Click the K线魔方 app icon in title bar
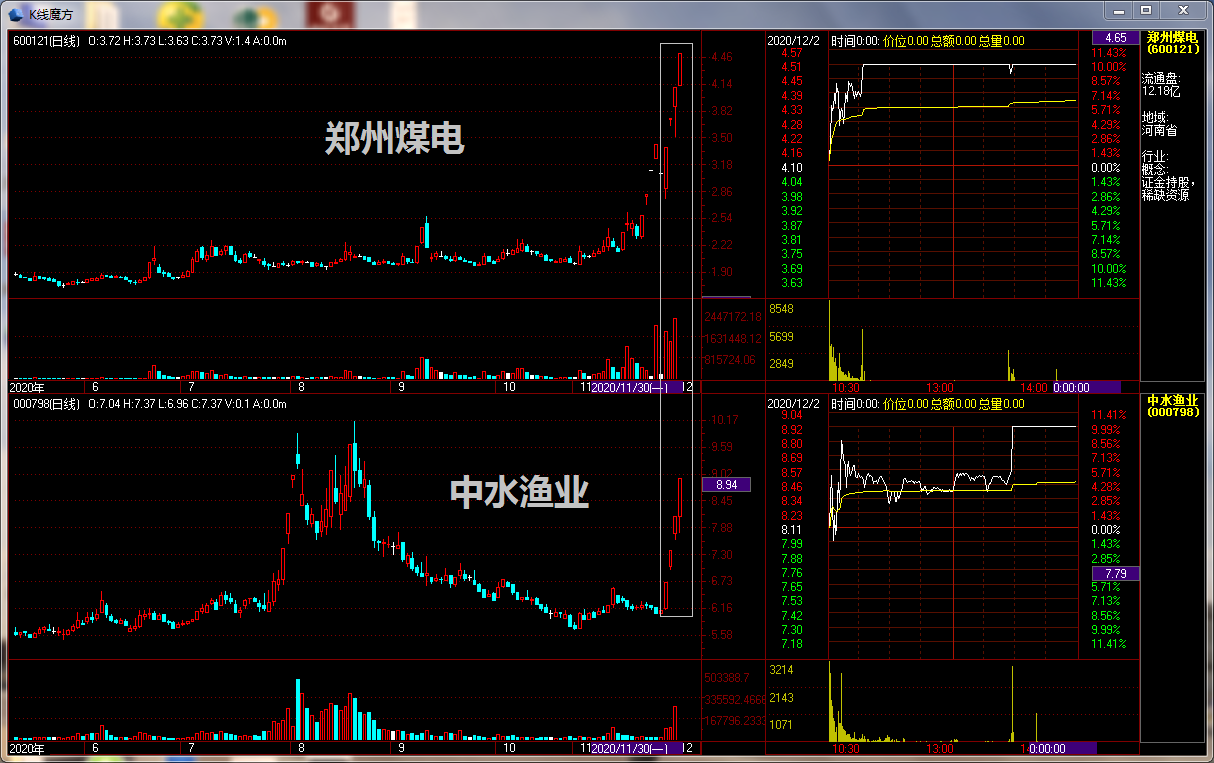 pos(17,14)
